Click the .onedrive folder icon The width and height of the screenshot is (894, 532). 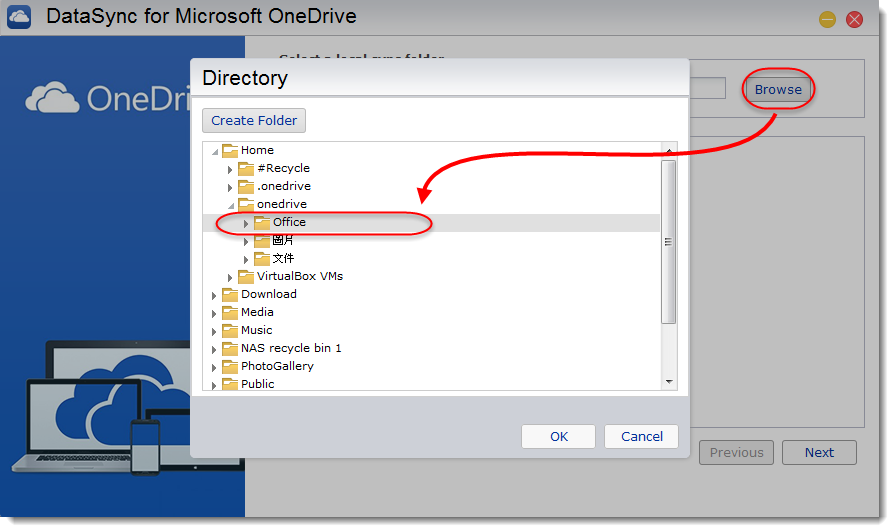[246, 186]
